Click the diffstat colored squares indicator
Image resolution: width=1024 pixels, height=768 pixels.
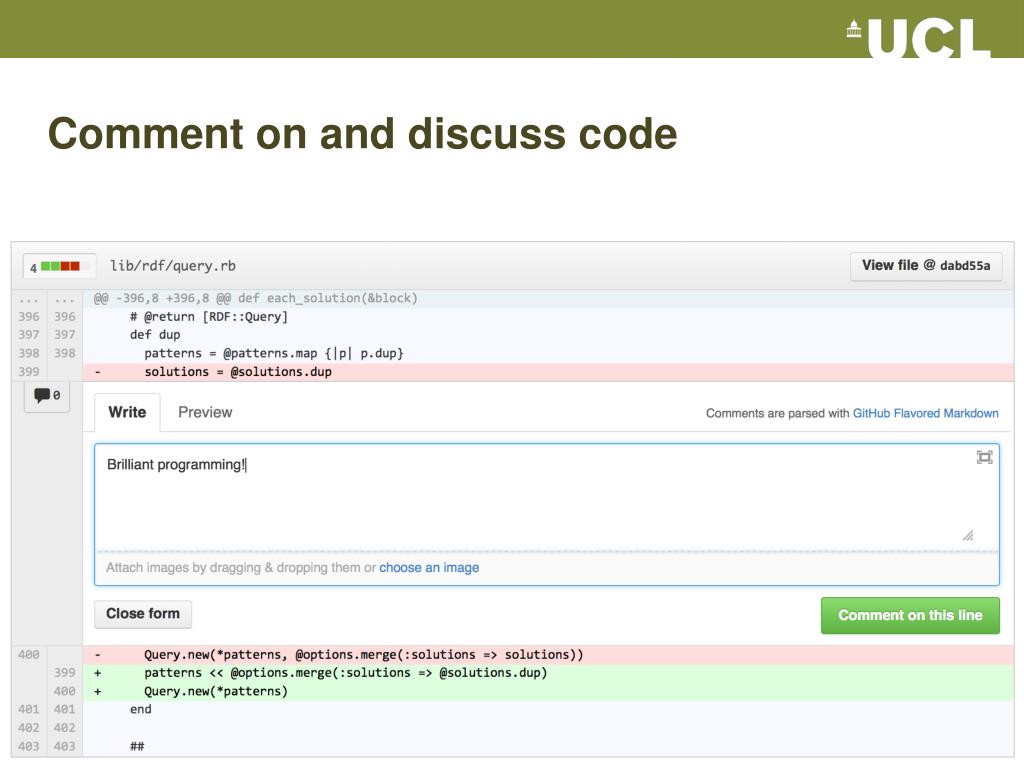(60, 267)
